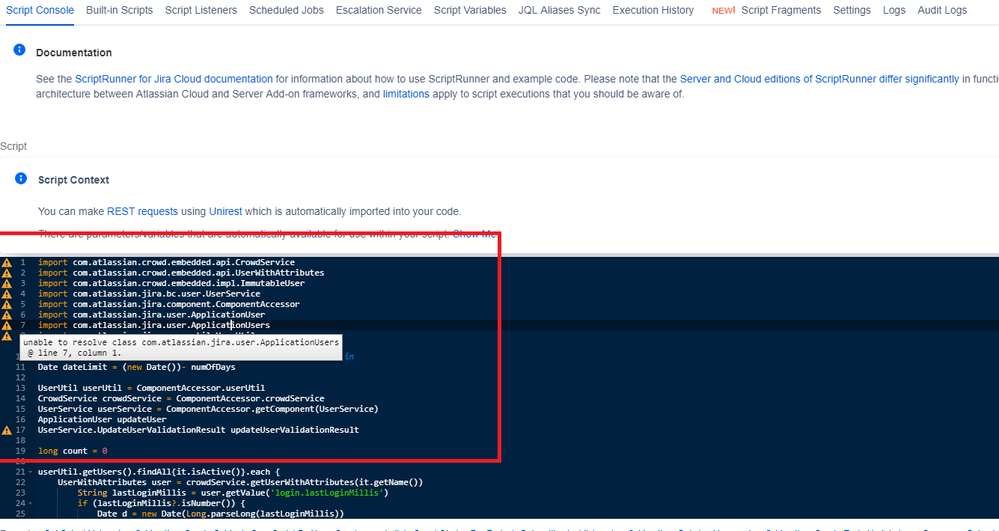This screenshot has width=999, height=531.
Task: Switch to Built-in Scripts tab
Action: (119, 10)
